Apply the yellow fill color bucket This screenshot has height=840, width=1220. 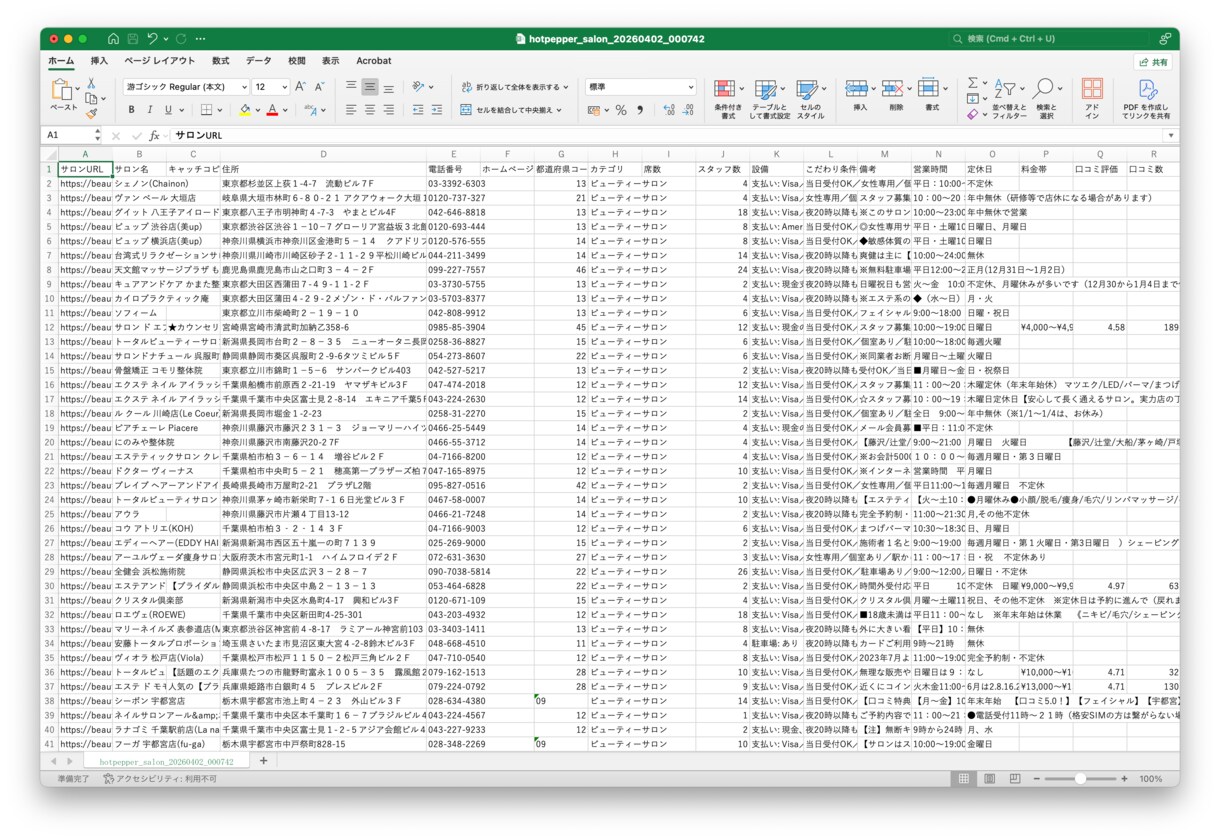(x=245, y=110)
